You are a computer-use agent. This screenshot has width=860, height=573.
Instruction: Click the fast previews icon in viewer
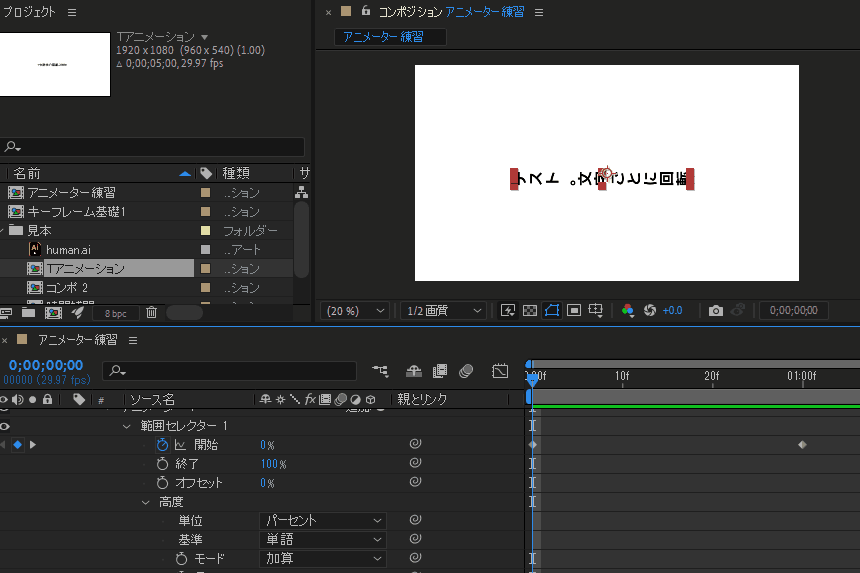(x=508, y=311)
